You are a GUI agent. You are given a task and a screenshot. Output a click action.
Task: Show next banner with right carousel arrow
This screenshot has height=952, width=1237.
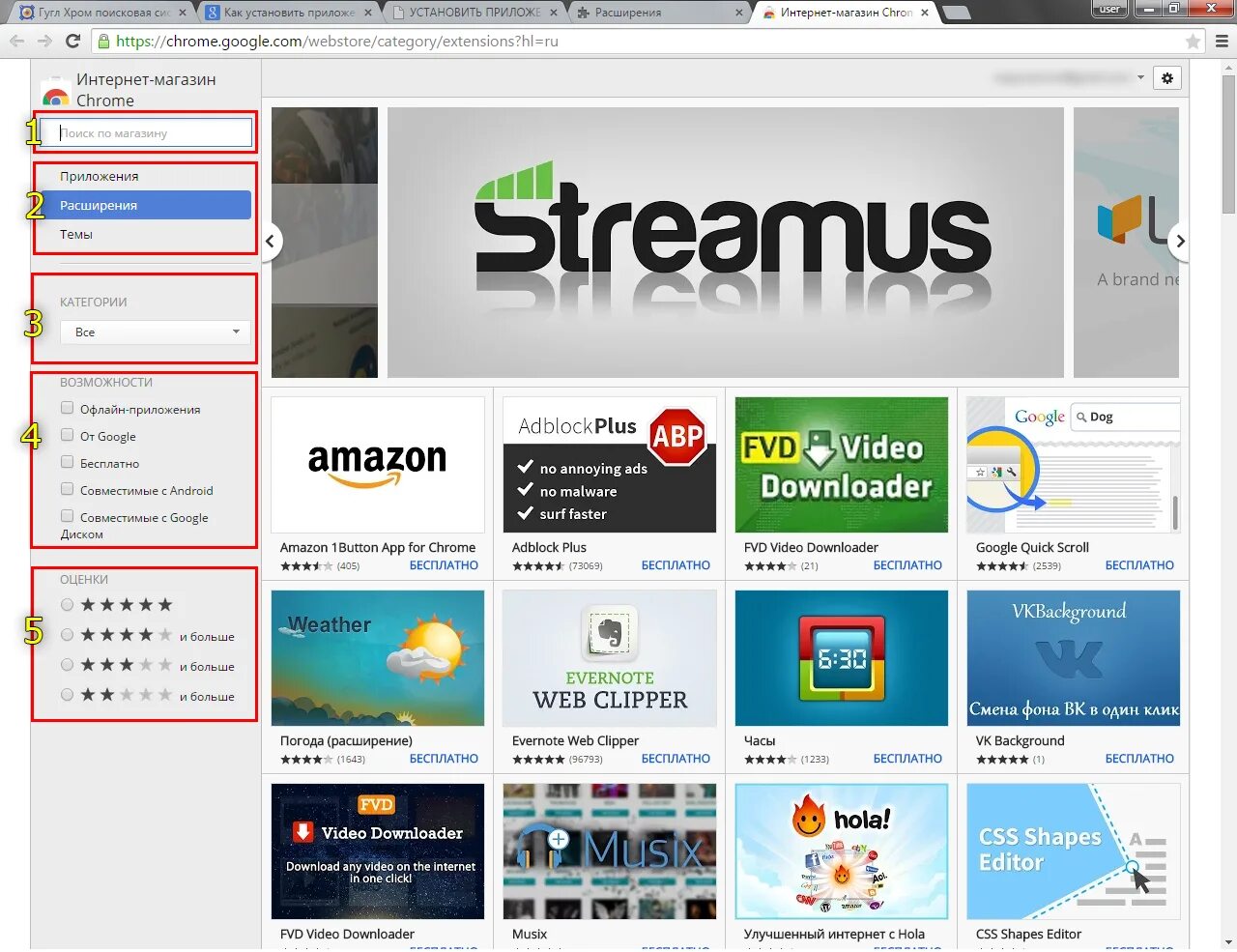point(1179,242)
